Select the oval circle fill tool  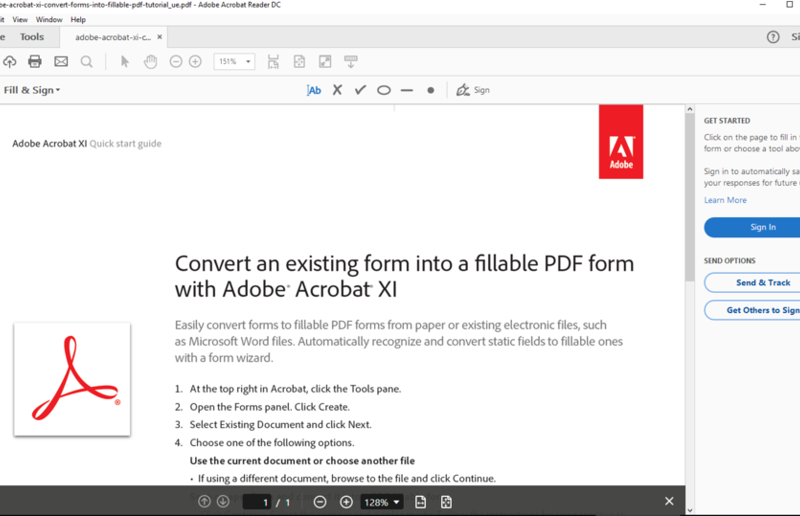pos(383,90)
